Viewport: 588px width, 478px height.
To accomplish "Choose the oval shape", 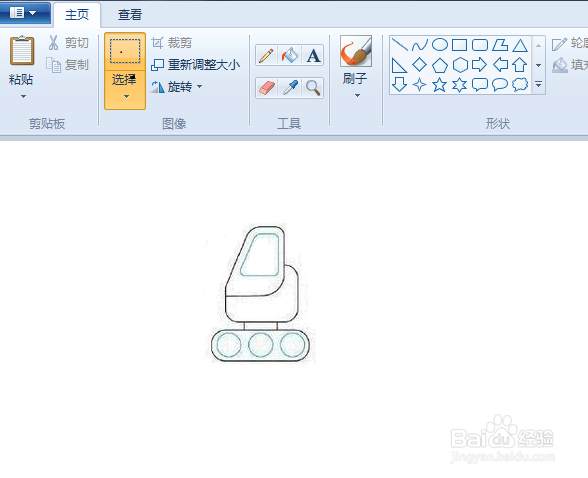I will click(x=440, y=45).
